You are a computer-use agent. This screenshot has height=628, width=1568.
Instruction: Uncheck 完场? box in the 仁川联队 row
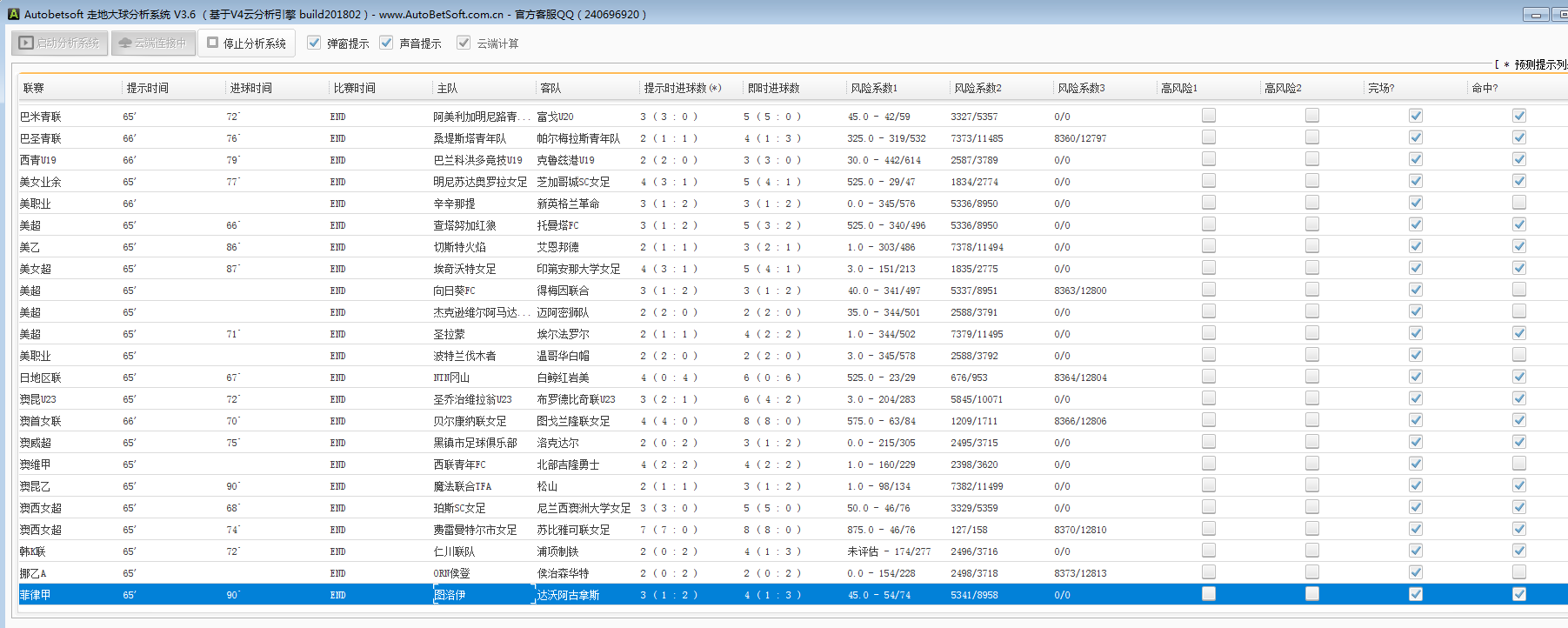1415,551
